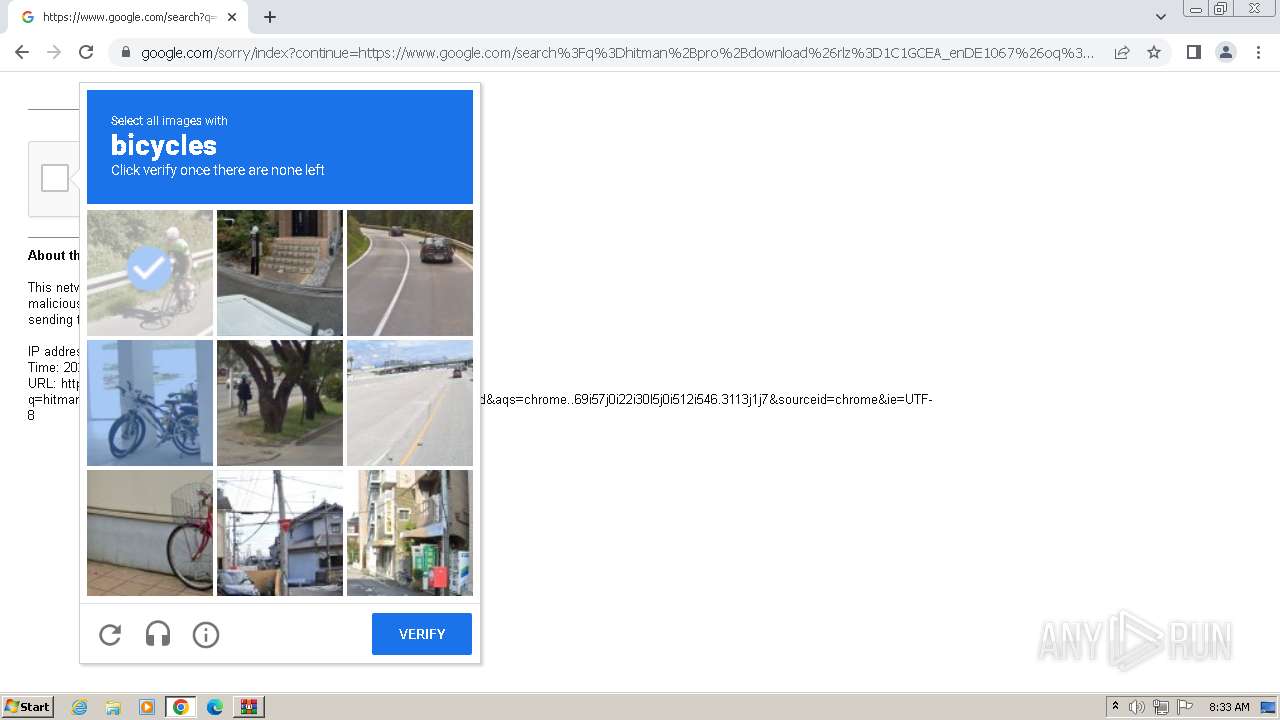Click the show desktop icon in tray
This screenshot has width=1280, height=720.
1268,707
